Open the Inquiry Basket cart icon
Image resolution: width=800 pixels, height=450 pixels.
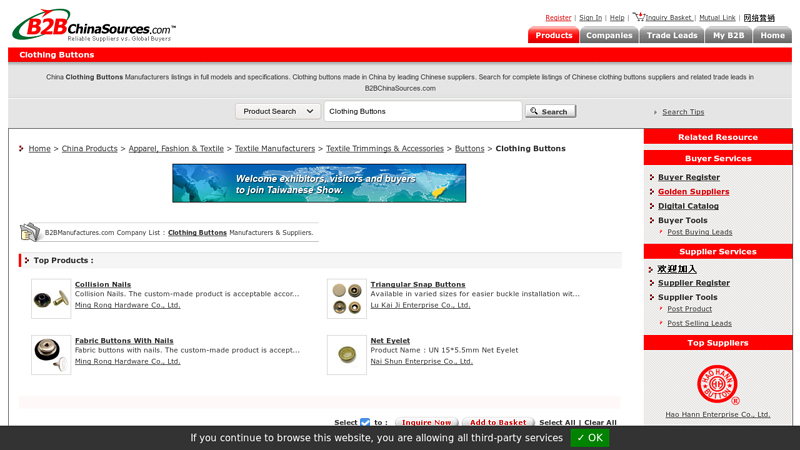pos(638,16)
